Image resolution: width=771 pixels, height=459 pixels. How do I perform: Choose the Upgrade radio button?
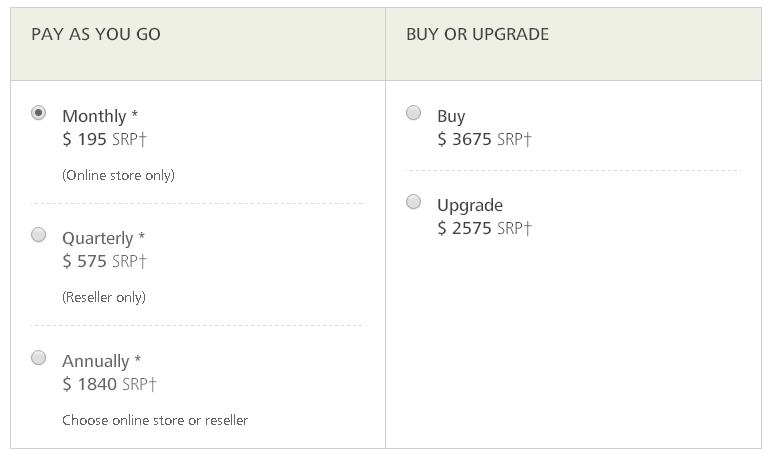[x=414, y=202]
